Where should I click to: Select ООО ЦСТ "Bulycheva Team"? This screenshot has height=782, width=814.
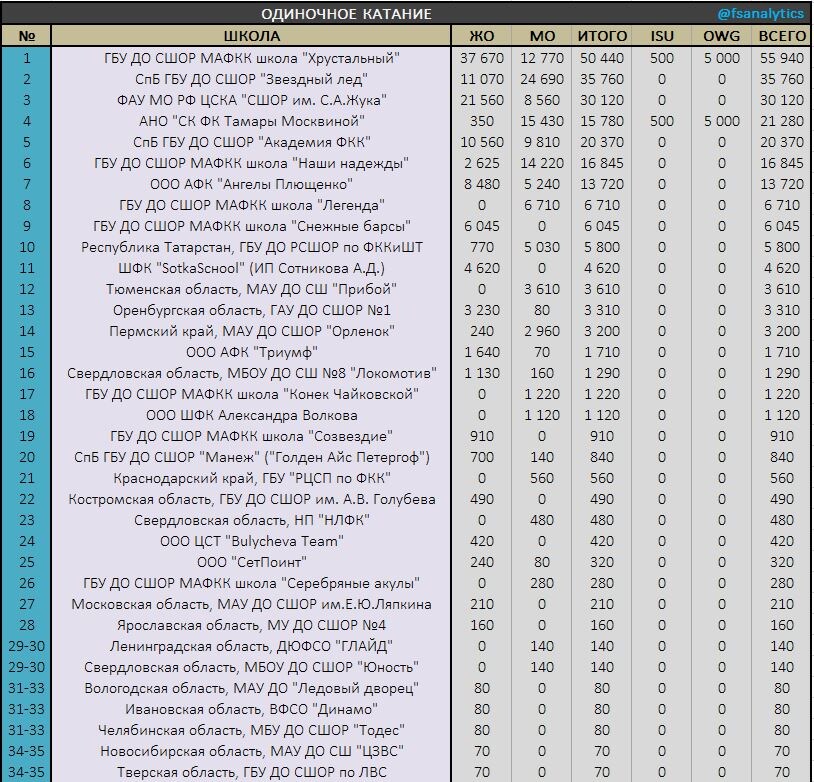pos(251,542)
